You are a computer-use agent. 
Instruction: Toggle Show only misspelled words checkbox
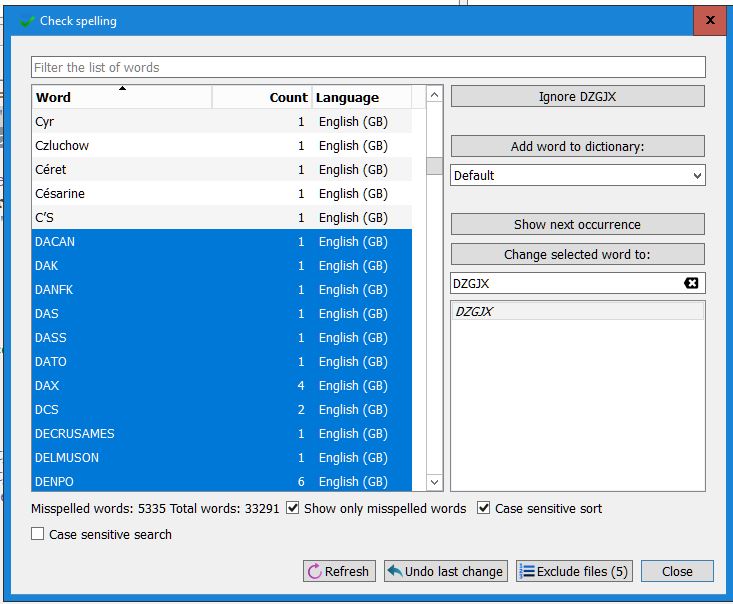pyautogui.click(x=293, y=508)
